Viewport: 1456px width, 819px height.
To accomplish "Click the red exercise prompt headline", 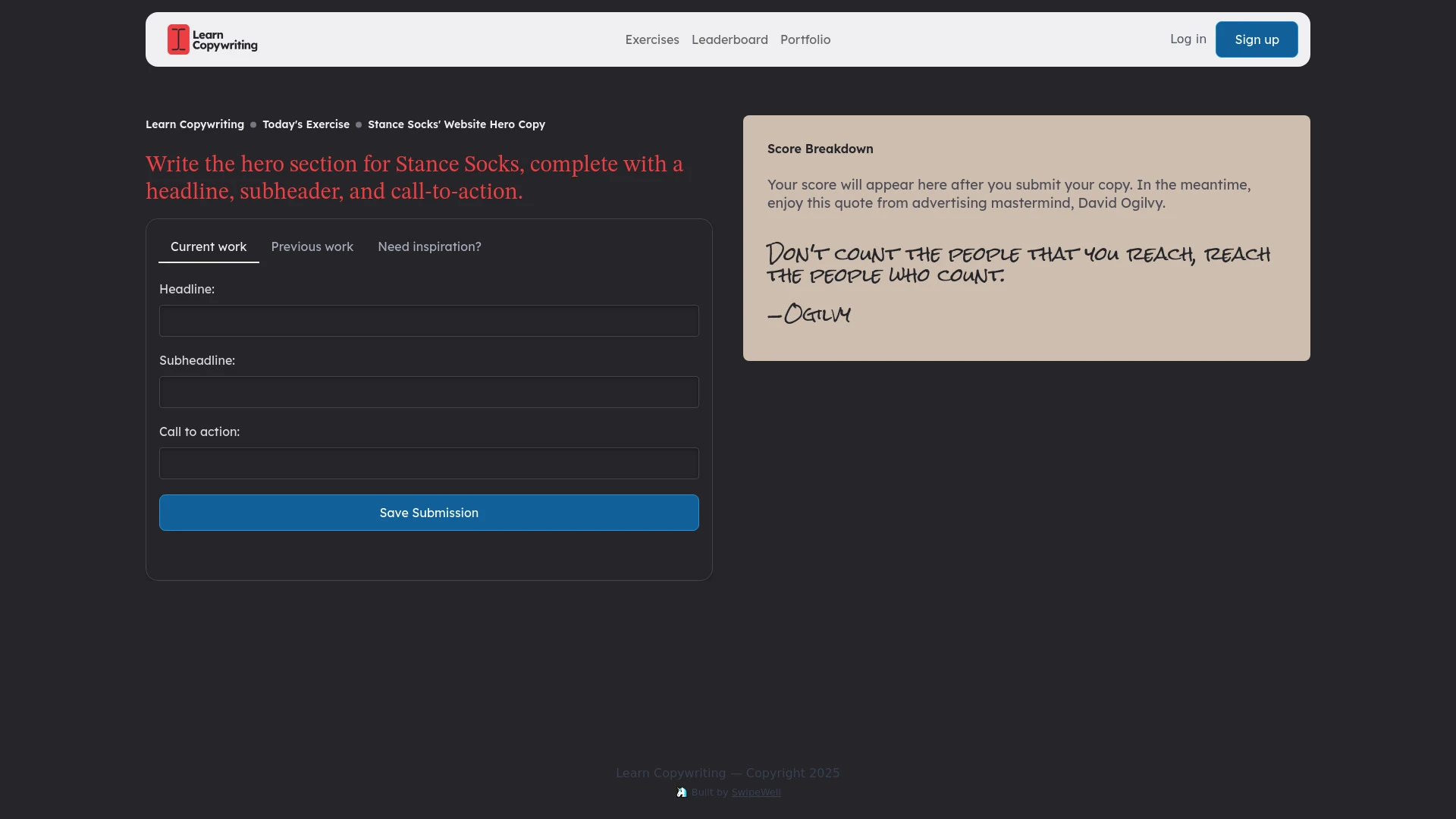I will click(x=414, y=177).
